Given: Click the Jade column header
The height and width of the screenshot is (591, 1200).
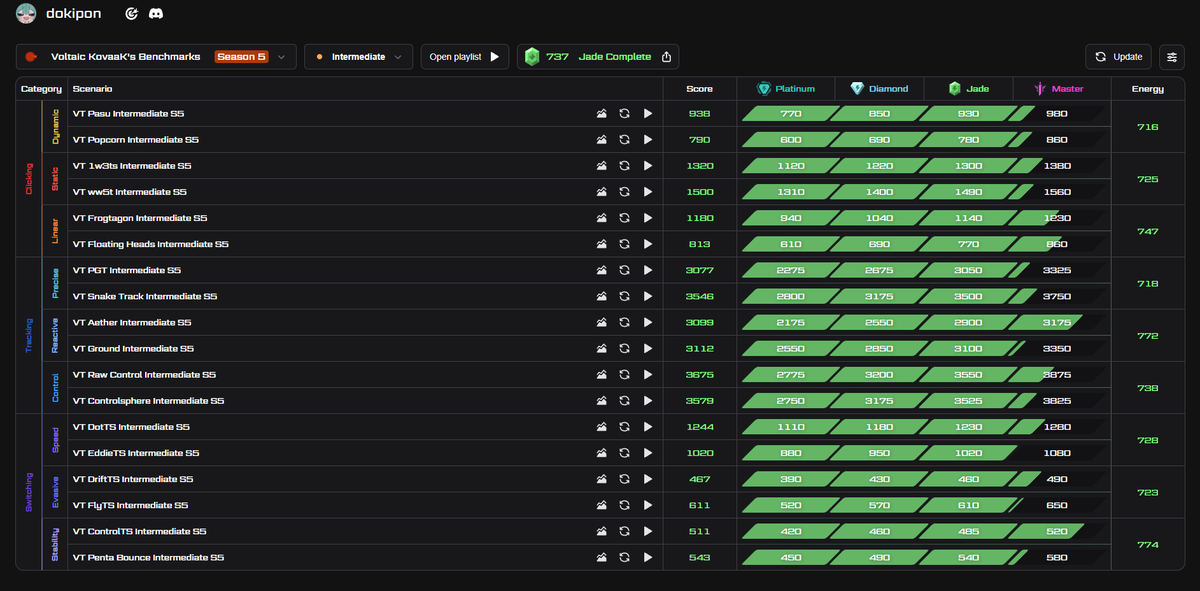Looking at the screenshot, I should [x=969, y=88].
